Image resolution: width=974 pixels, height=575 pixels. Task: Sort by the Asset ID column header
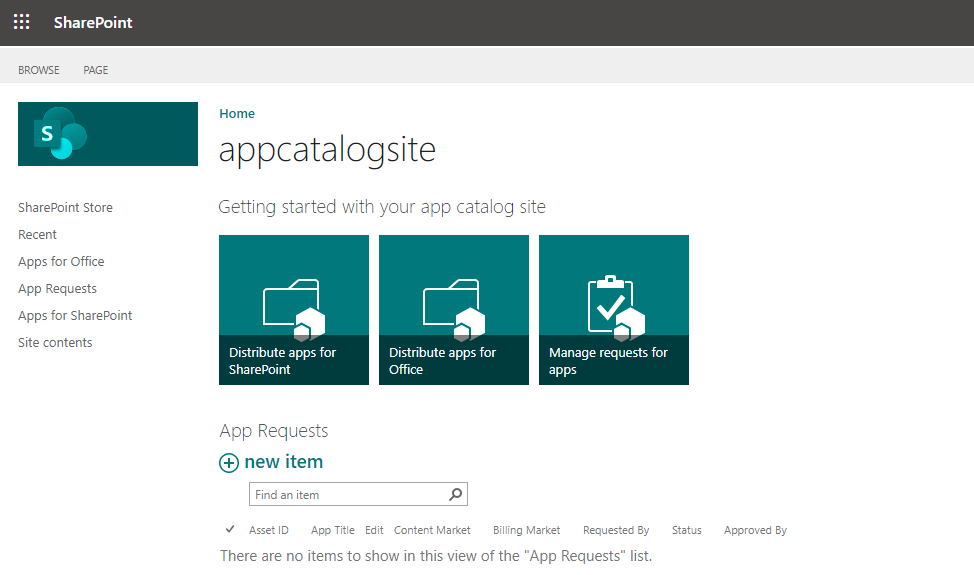pos(269,530)
